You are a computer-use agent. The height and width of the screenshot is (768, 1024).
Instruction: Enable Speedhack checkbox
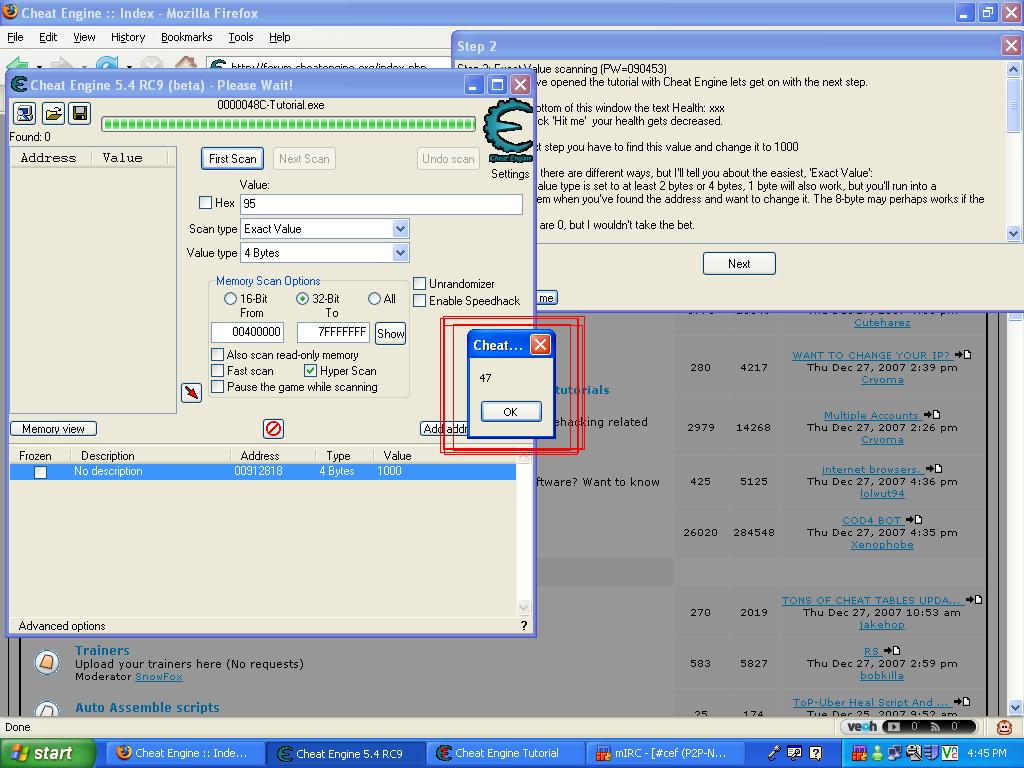[x=420, y=300]
